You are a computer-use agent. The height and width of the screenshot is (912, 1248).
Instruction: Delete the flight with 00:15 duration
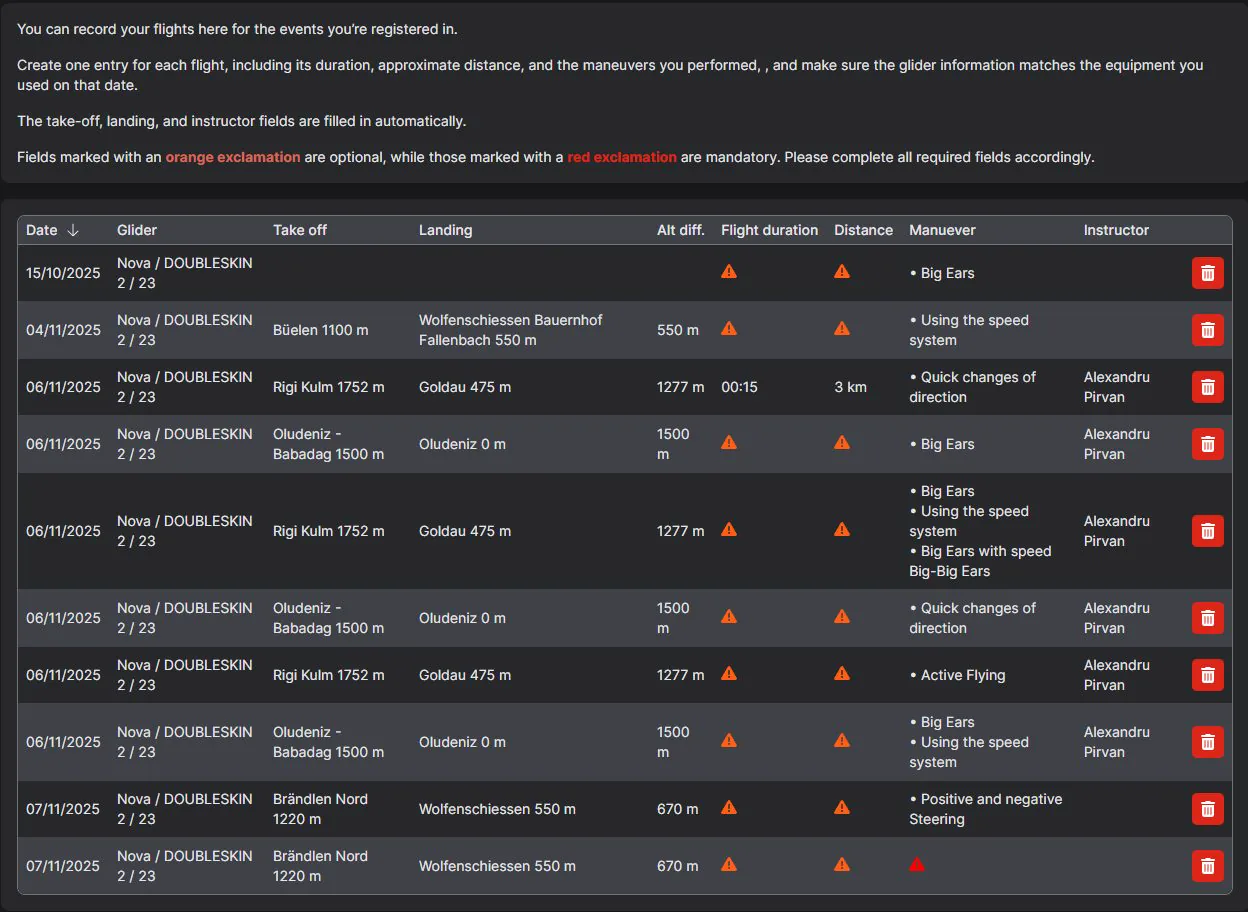click(x=1207, y=387)
